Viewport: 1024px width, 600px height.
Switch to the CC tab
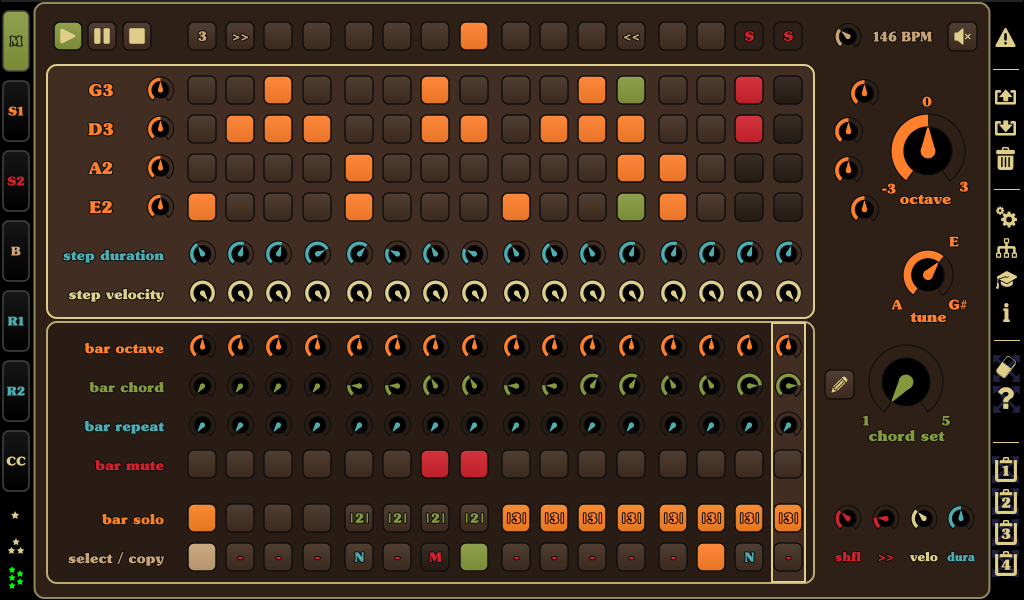pyautogui.click(x=16, y=460)
